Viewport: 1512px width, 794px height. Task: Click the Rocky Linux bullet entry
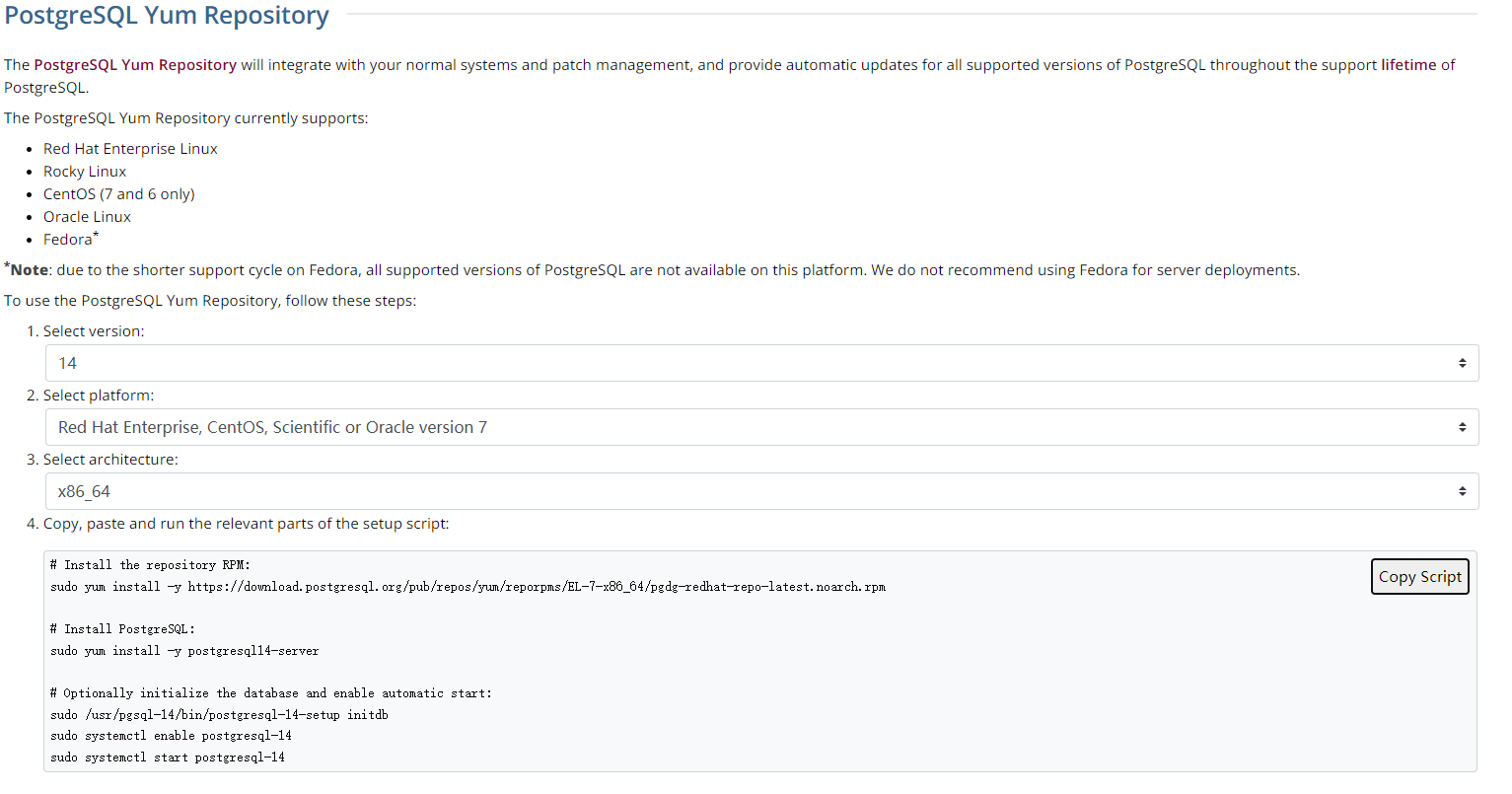85,171
